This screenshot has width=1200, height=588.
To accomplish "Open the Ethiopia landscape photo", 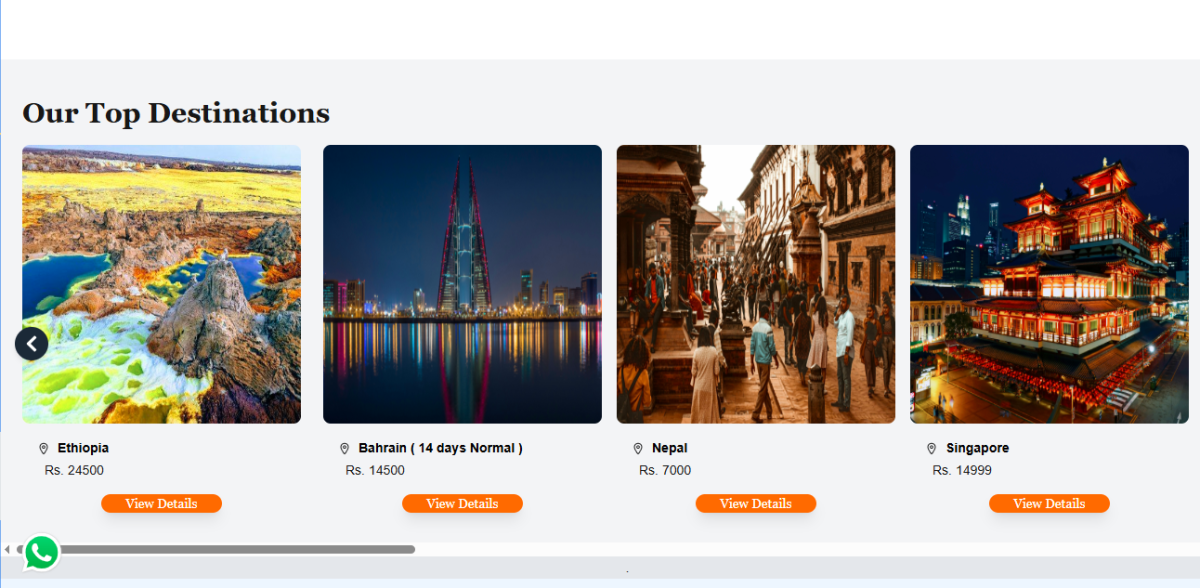I will [x=161, y=284].
